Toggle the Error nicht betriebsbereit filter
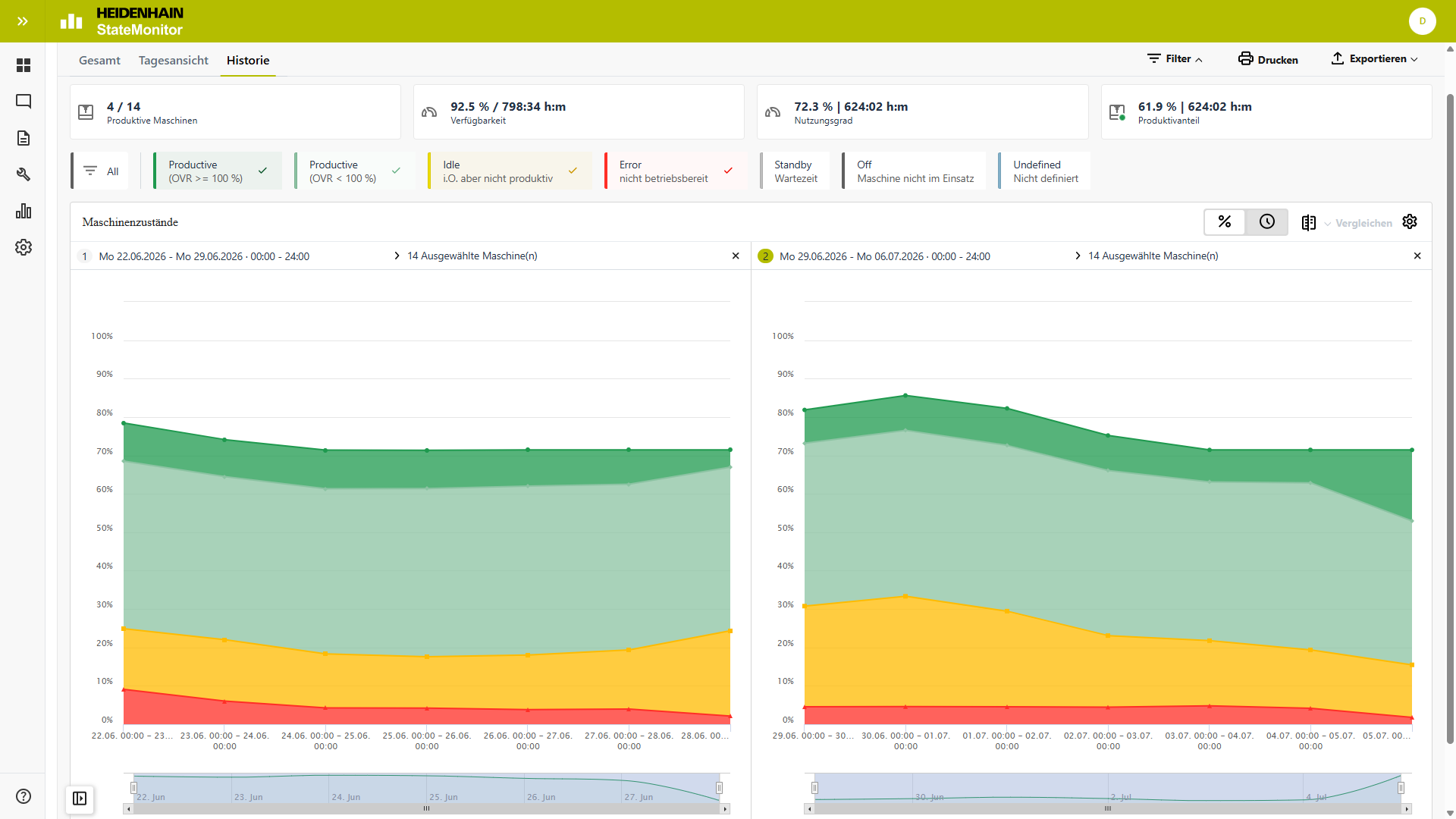The height and width of the screenshot is (819, 1456). point(675,171)
